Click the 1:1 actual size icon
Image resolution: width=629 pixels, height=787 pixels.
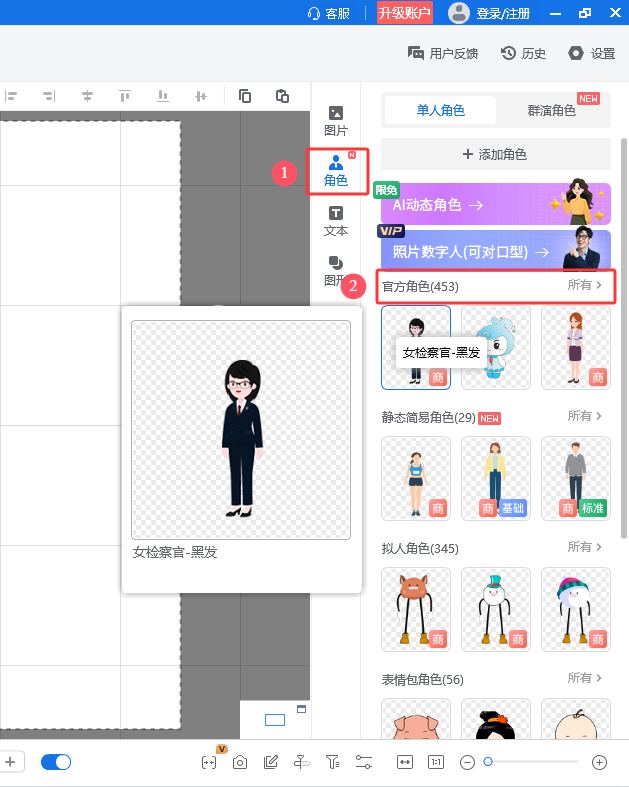(x=436, y=762)
